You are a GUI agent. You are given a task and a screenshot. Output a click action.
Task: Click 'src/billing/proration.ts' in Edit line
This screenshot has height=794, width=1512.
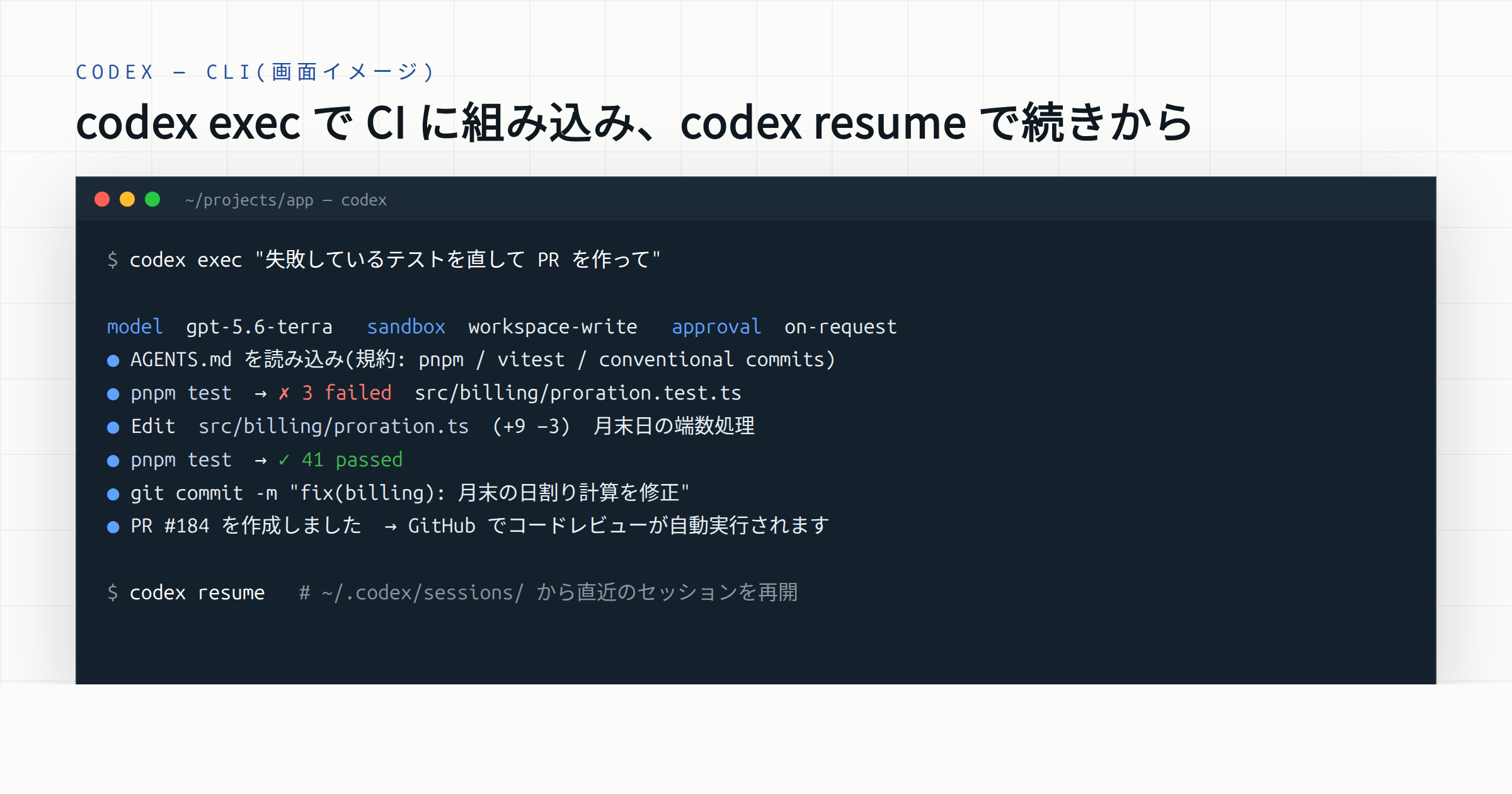(333, 427)
